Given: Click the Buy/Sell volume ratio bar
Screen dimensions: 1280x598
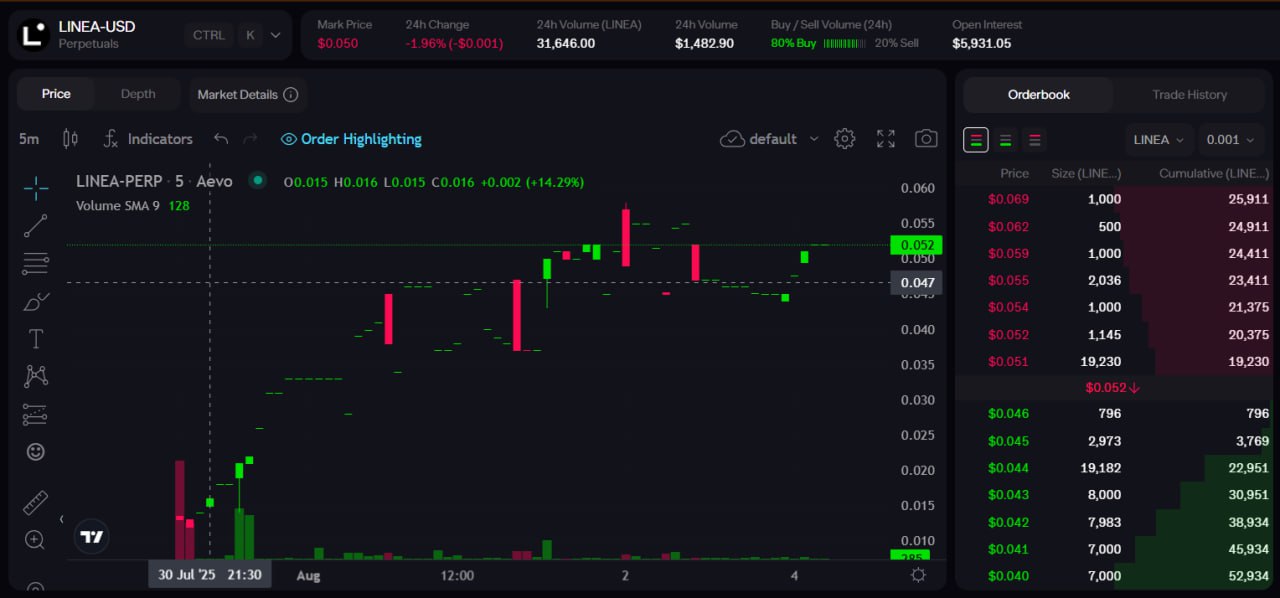Looking at the screenshot, I should (x=846, y=44).
